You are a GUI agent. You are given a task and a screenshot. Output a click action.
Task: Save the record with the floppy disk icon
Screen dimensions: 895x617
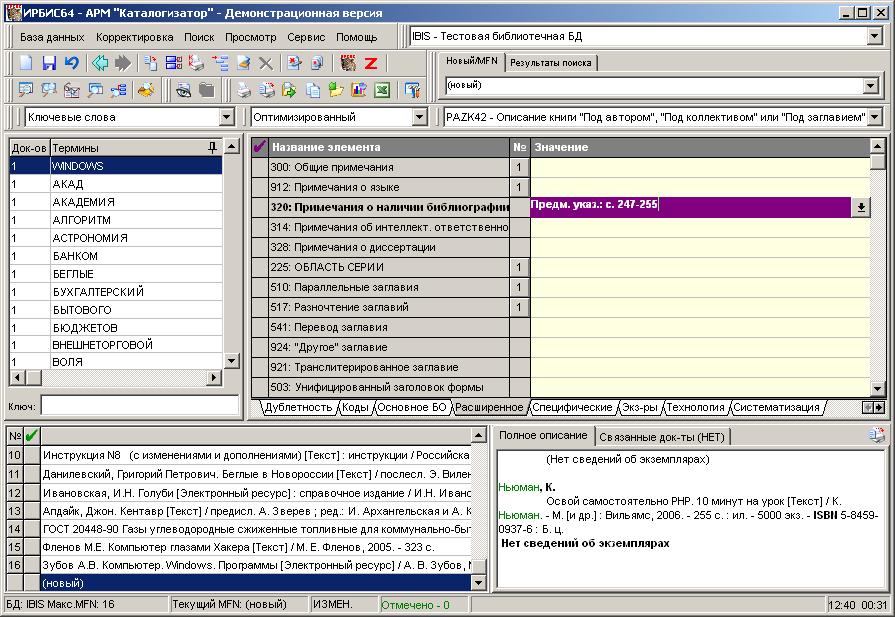point(49,62)
